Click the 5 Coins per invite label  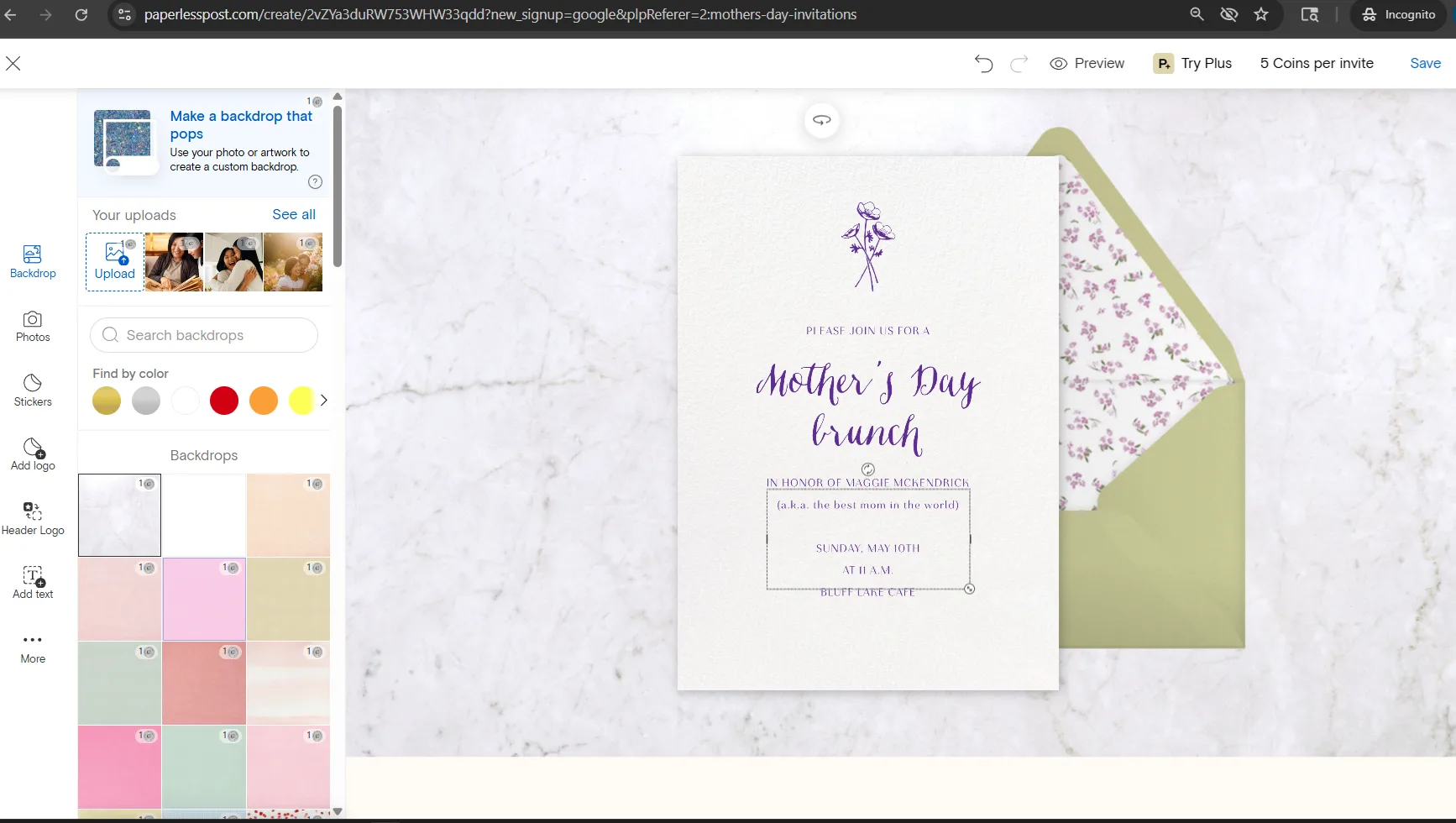pyautogui.click(x=1317, y=64)
